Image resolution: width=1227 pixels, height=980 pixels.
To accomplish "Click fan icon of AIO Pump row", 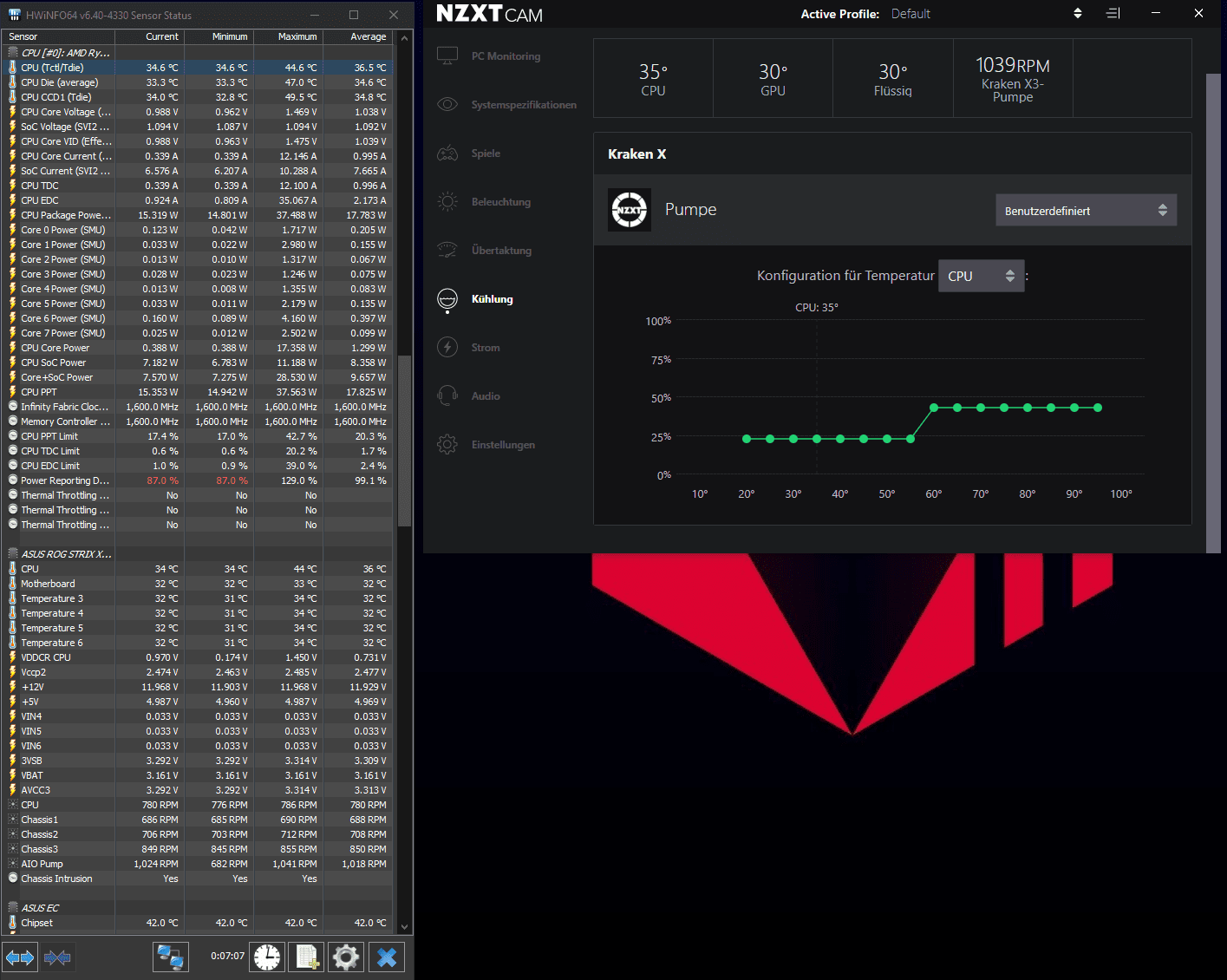I will (12, 864).
